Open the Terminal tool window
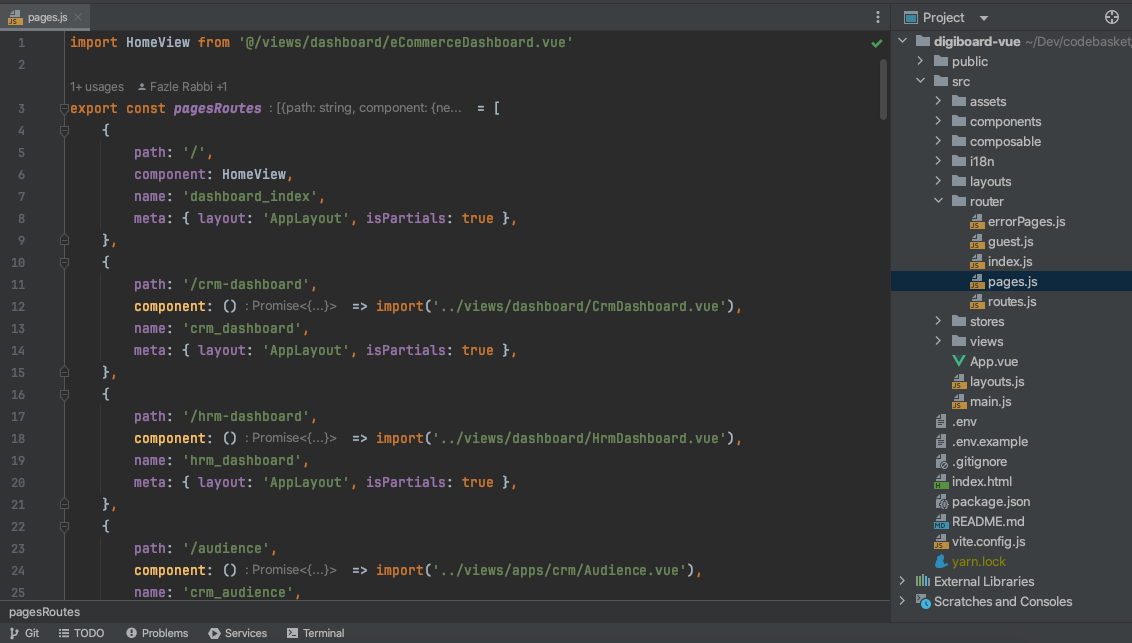 (315, 633)
